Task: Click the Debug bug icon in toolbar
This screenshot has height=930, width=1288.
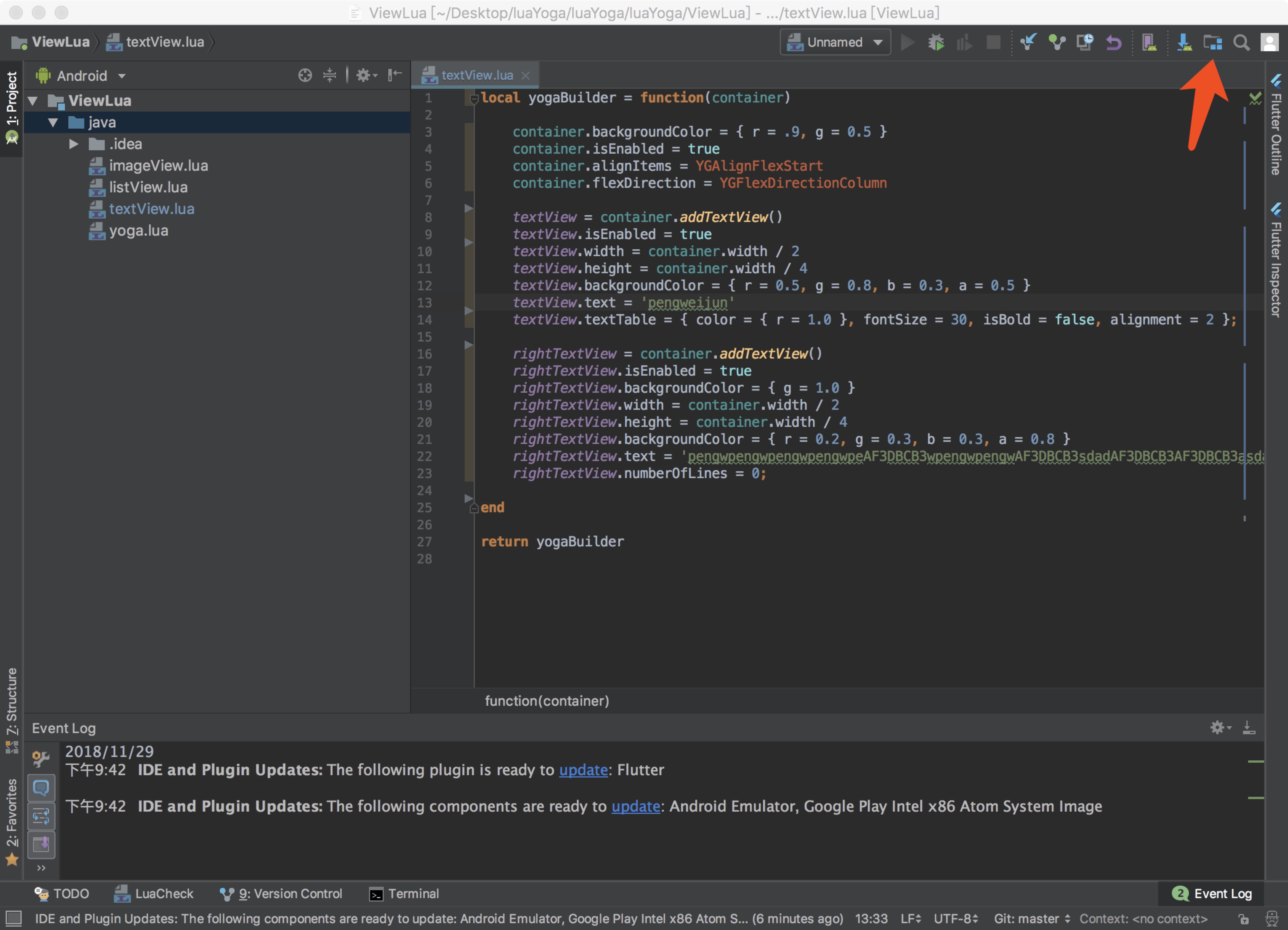Action: coord(936,43)
